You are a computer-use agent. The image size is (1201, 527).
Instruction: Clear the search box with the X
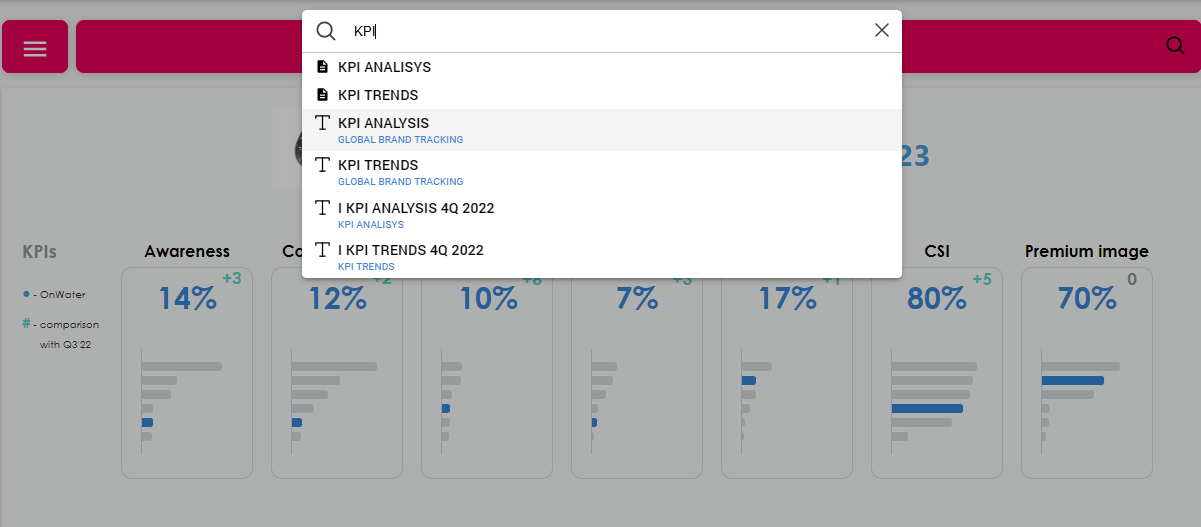click(881, 30)
